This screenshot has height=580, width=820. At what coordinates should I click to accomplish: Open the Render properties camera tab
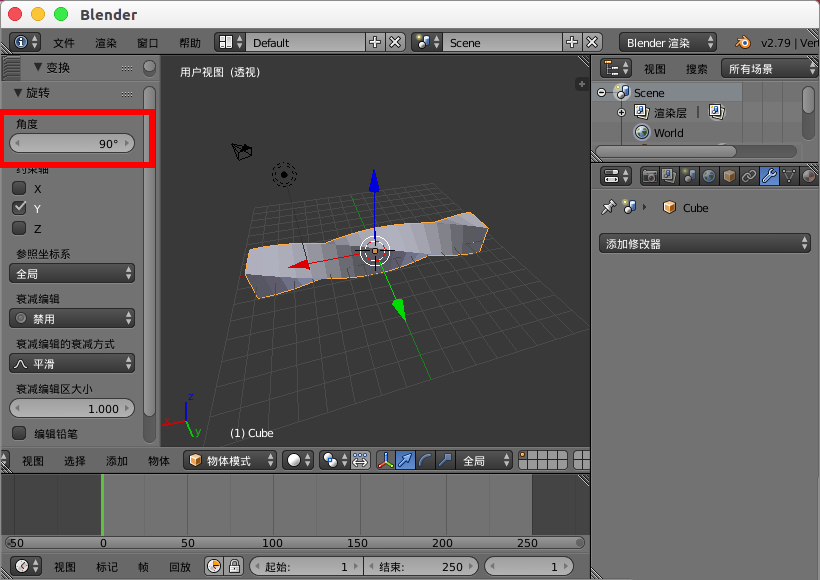648,176
